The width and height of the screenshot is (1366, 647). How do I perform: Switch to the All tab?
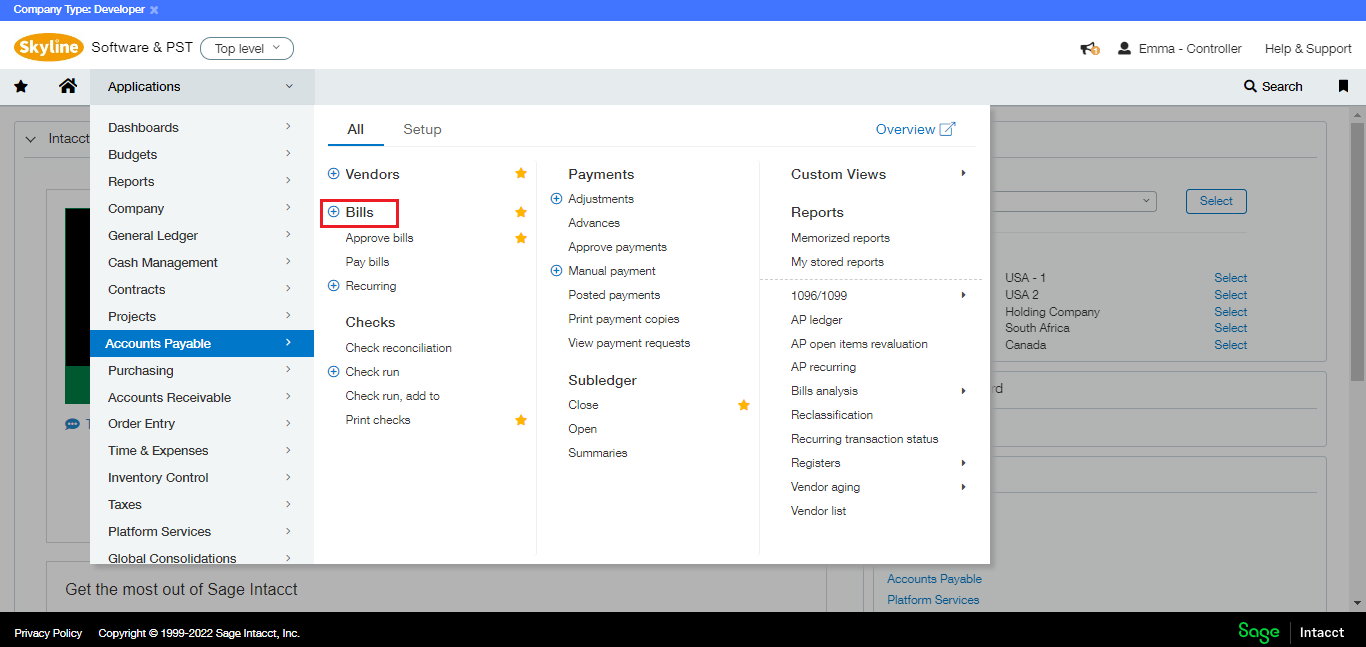355,129
